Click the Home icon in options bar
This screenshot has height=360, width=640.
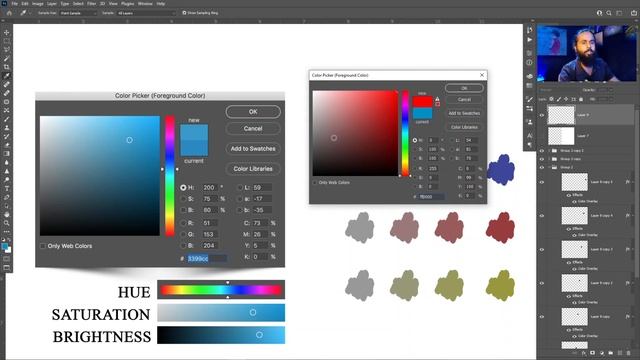click(x=9, y=13)
